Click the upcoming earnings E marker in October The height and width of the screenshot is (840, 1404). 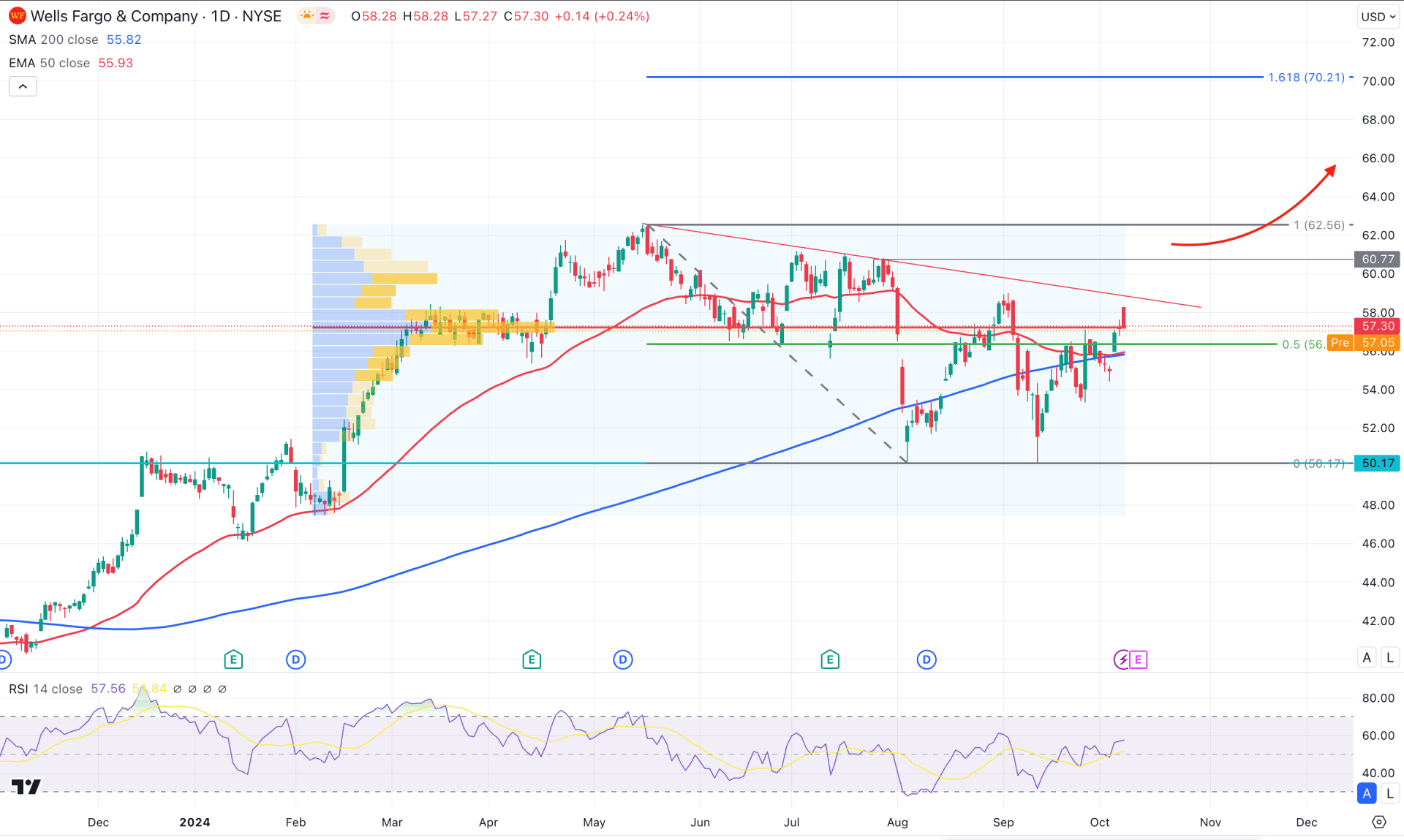pos(1139,659)
